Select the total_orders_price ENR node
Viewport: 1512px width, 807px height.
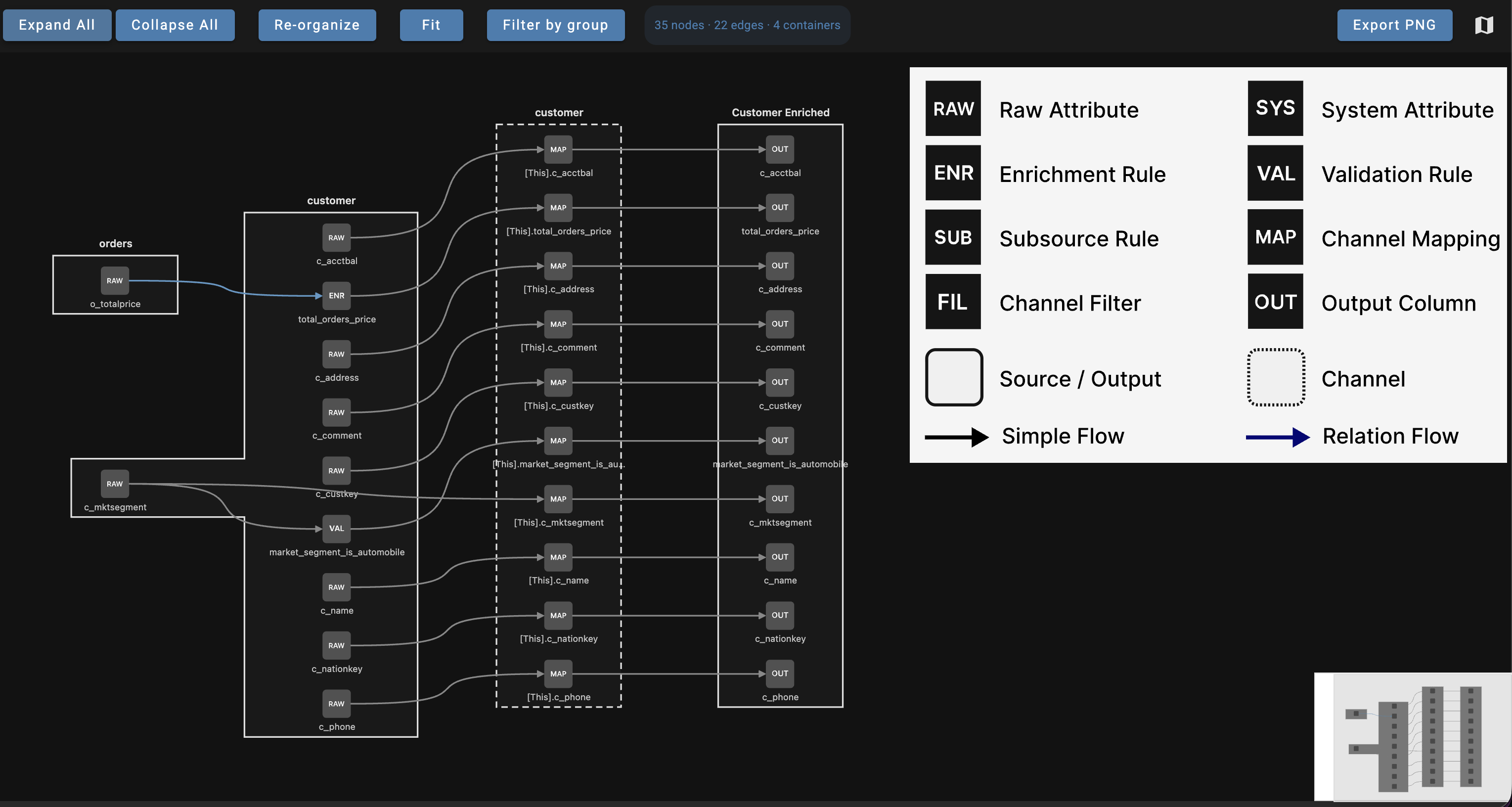[x=336, y=296]
